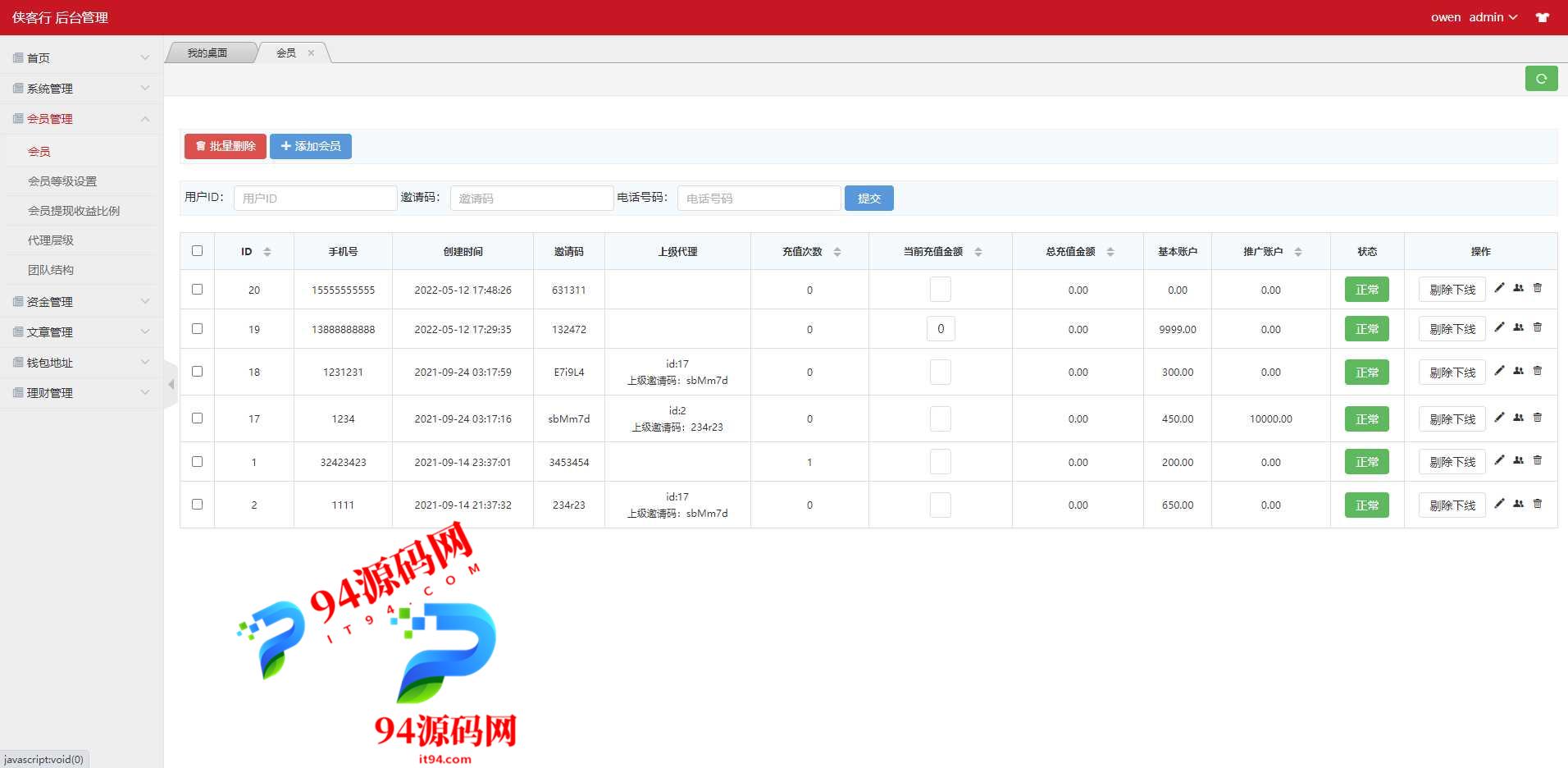Open 代理层级 in sidebar
The height and width of the screenshot is (768, 1568).
pos(51,240)
